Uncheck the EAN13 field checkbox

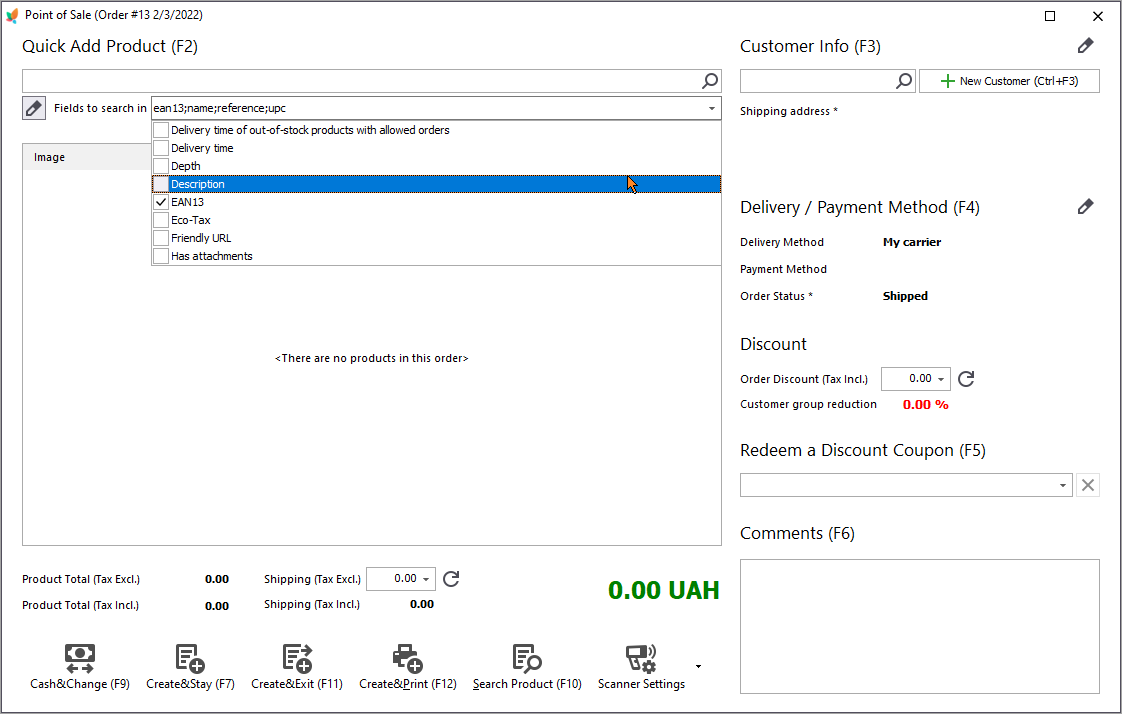[x=161, y=202]
